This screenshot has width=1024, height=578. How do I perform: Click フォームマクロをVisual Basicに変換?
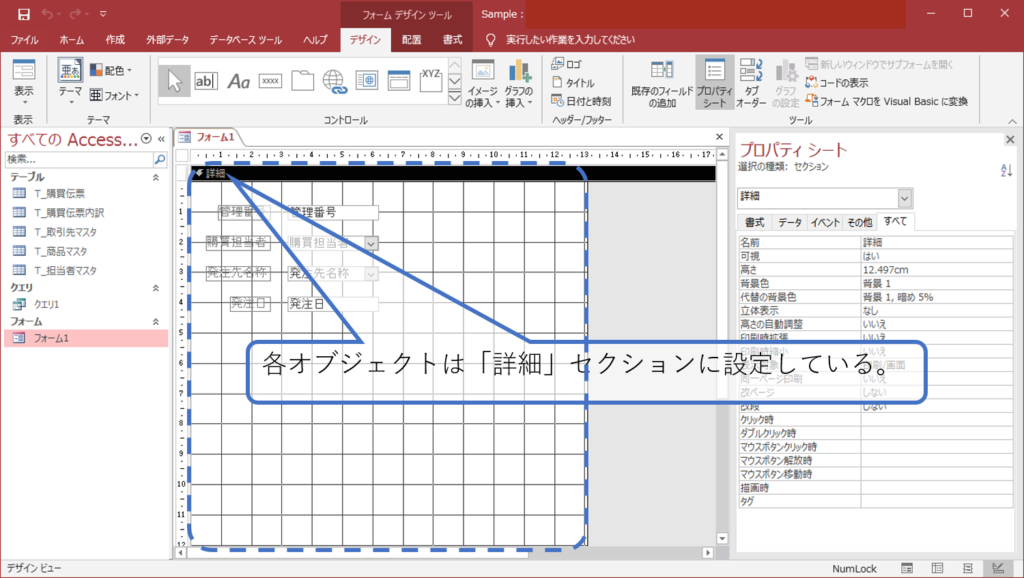[x=886, y=101]
